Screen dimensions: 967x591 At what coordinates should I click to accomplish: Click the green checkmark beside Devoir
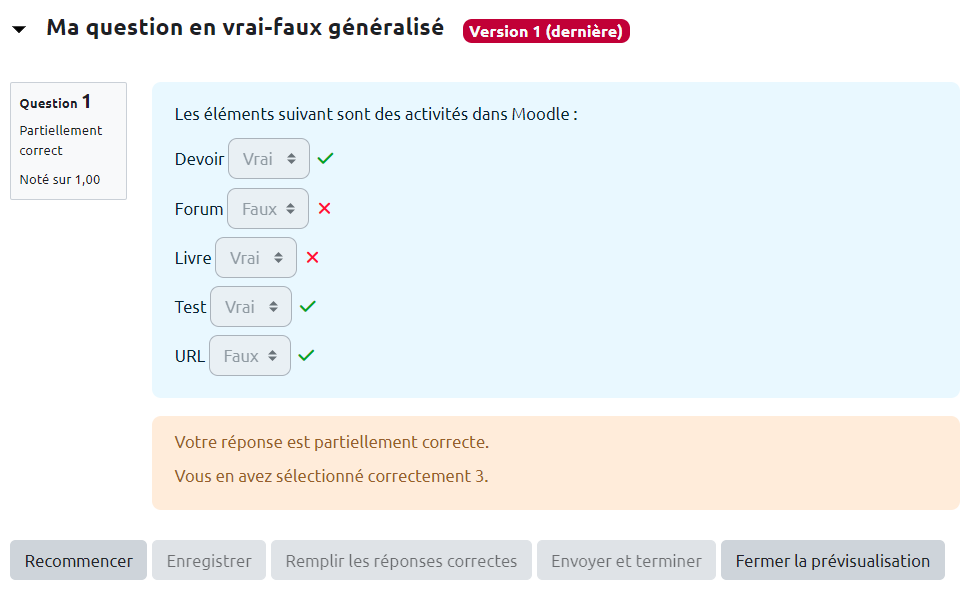click(x=325, y=158)
